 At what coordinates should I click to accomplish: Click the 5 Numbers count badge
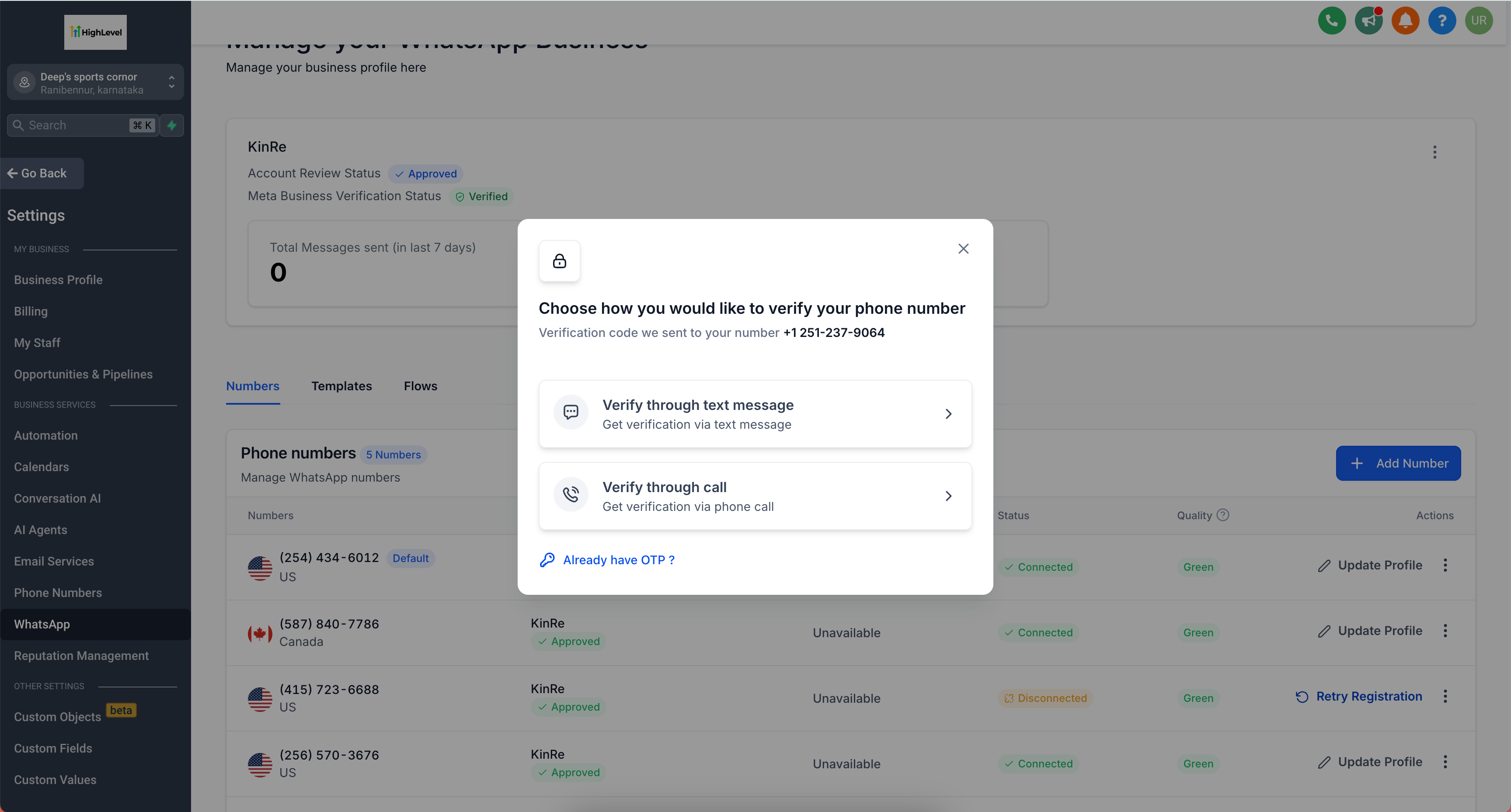pos(393,455)
